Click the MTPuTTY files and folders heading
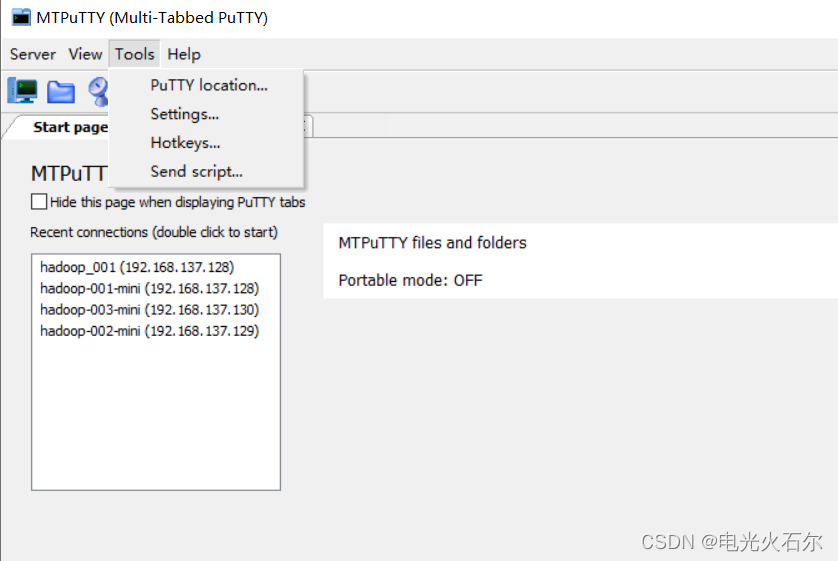The width and height of the screenshot is (838, 561). [x=432, y=243]
